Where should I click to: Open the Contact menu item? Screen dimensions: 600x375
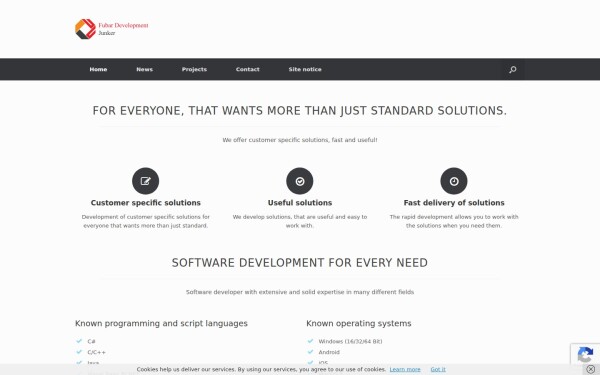point(248,69)
